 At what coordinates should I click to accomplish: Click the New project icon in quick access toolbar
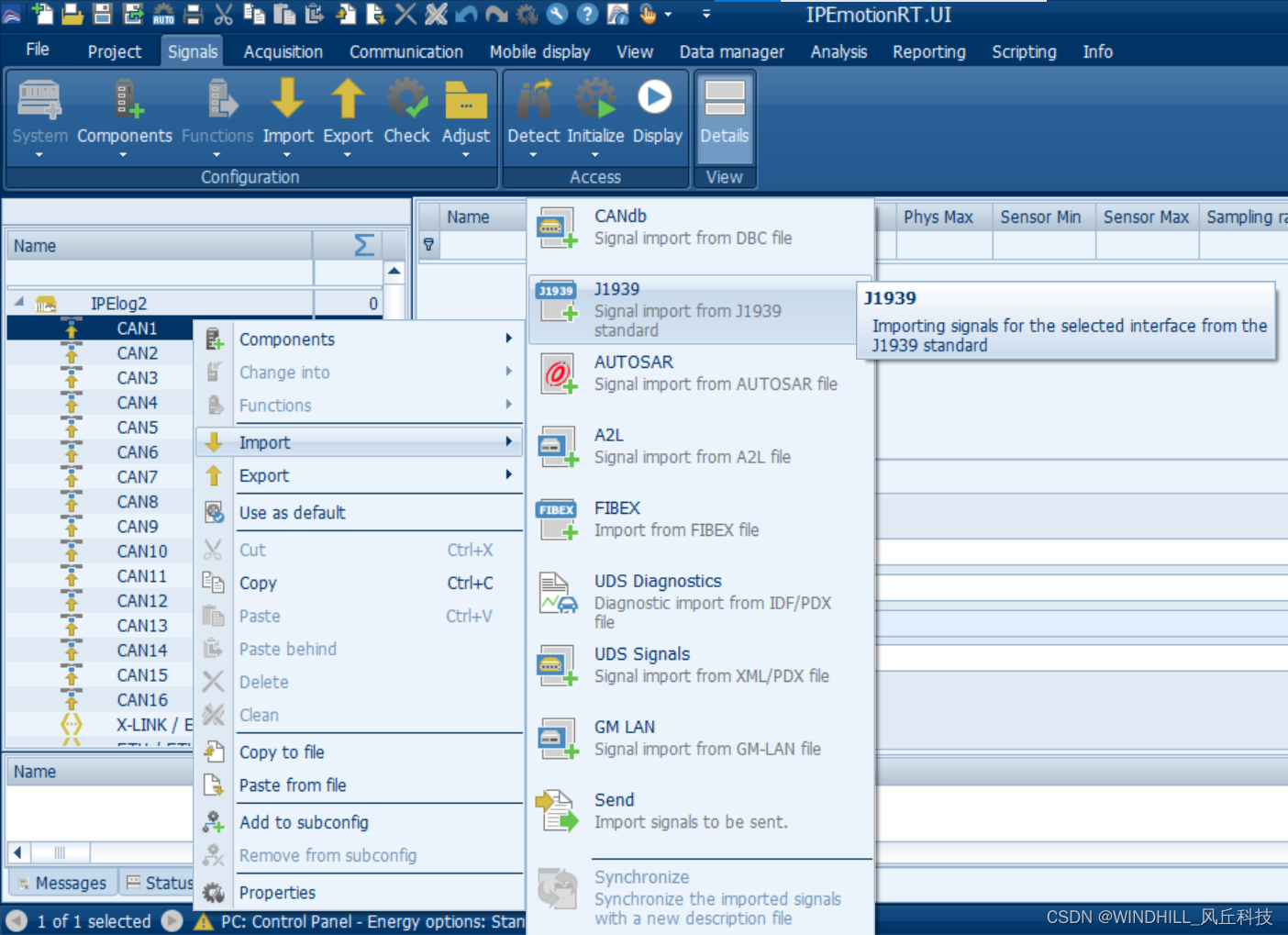pyautogui.click(x=42, y=14)
